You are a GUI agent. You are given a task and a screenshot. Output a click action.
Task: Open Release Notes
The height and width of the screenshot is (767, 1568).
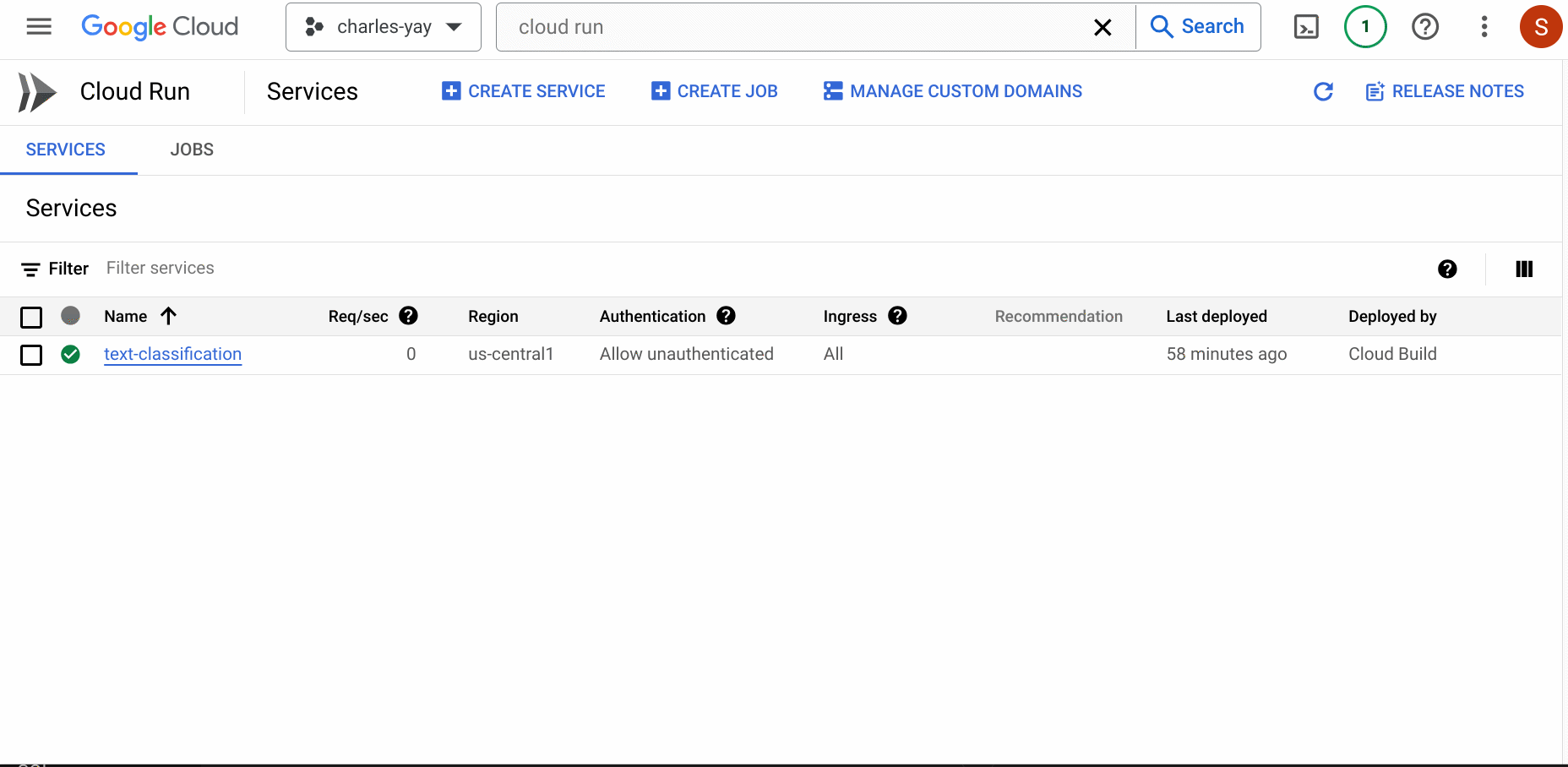pos(1445,91)
